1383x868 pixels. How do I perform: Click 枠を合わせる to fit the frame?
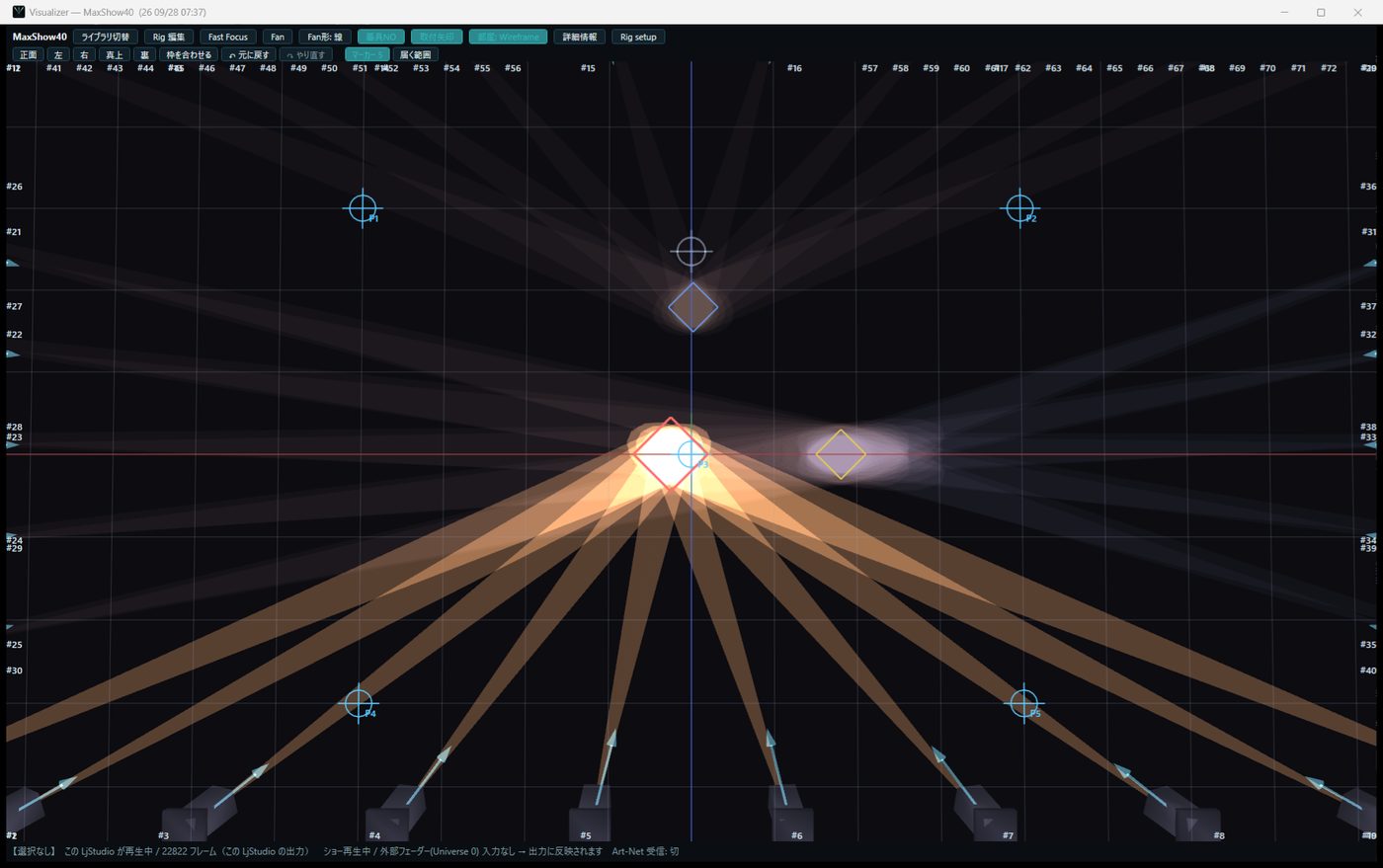tap(189, 54)
